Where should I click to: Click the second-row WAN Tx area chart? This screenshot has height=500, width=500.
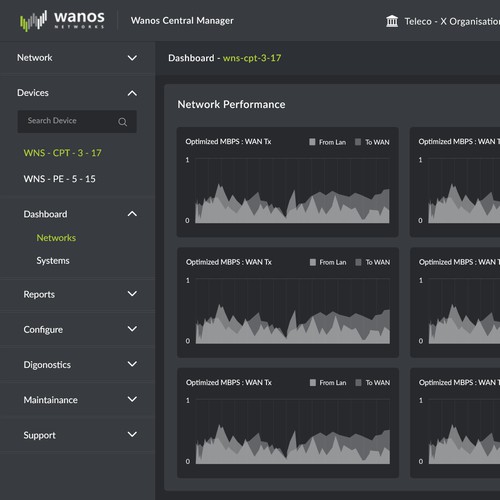click(x=292, y=311)
